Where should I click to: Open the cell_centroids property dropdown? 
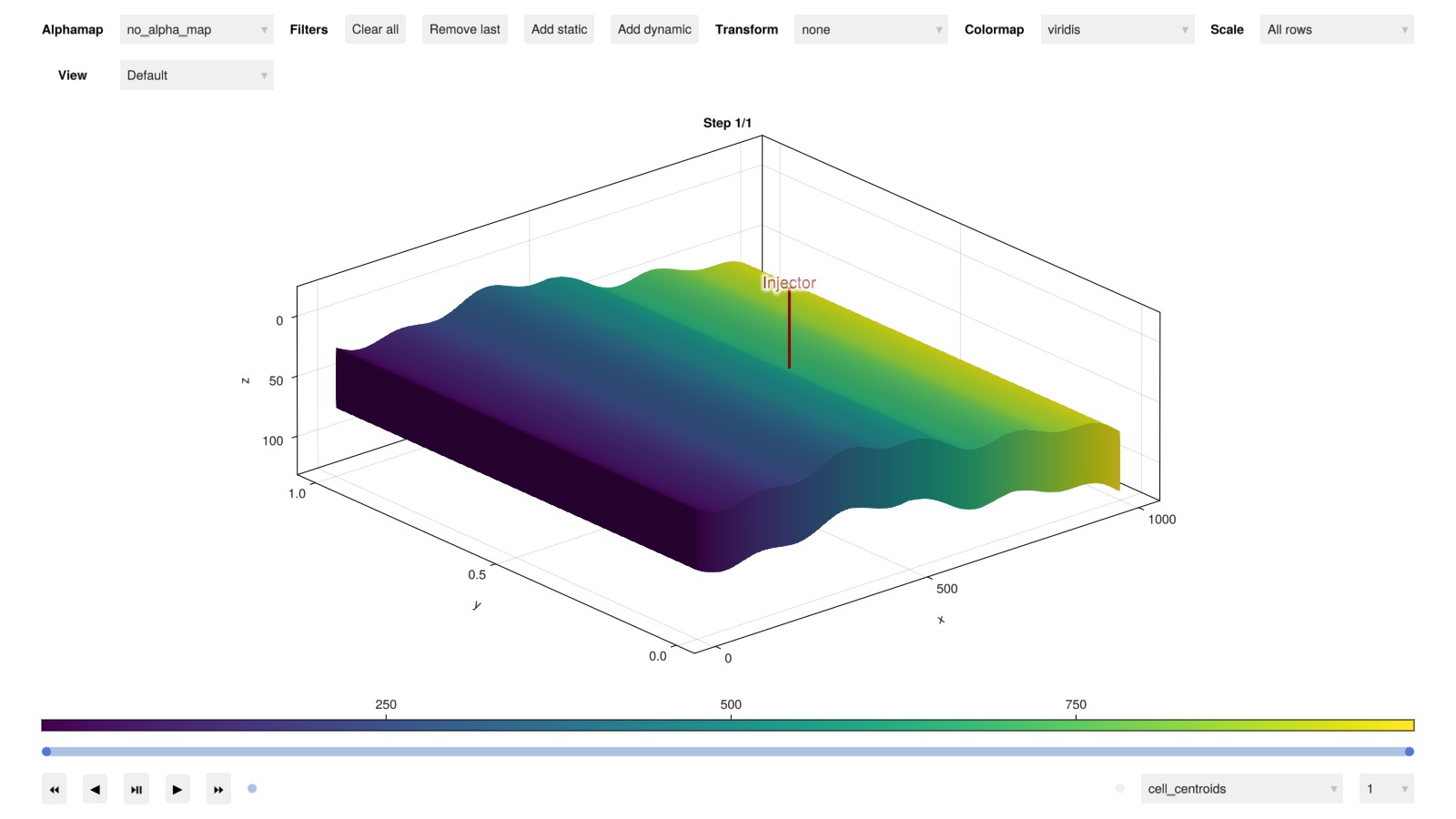[x=1241, y=789]
